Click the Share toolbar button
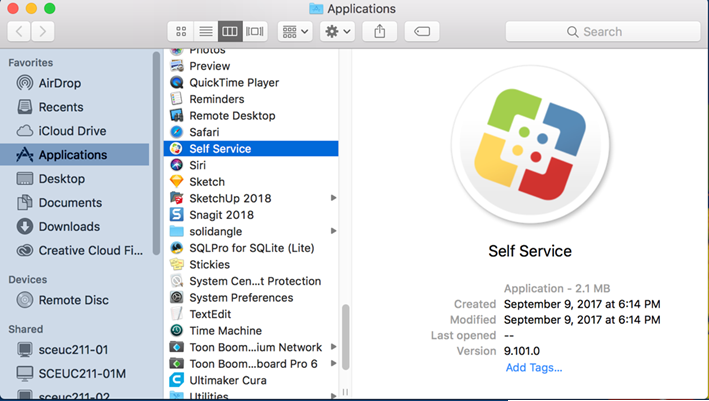This screenshot has height=401, width=709. click(x=380, y=31)
